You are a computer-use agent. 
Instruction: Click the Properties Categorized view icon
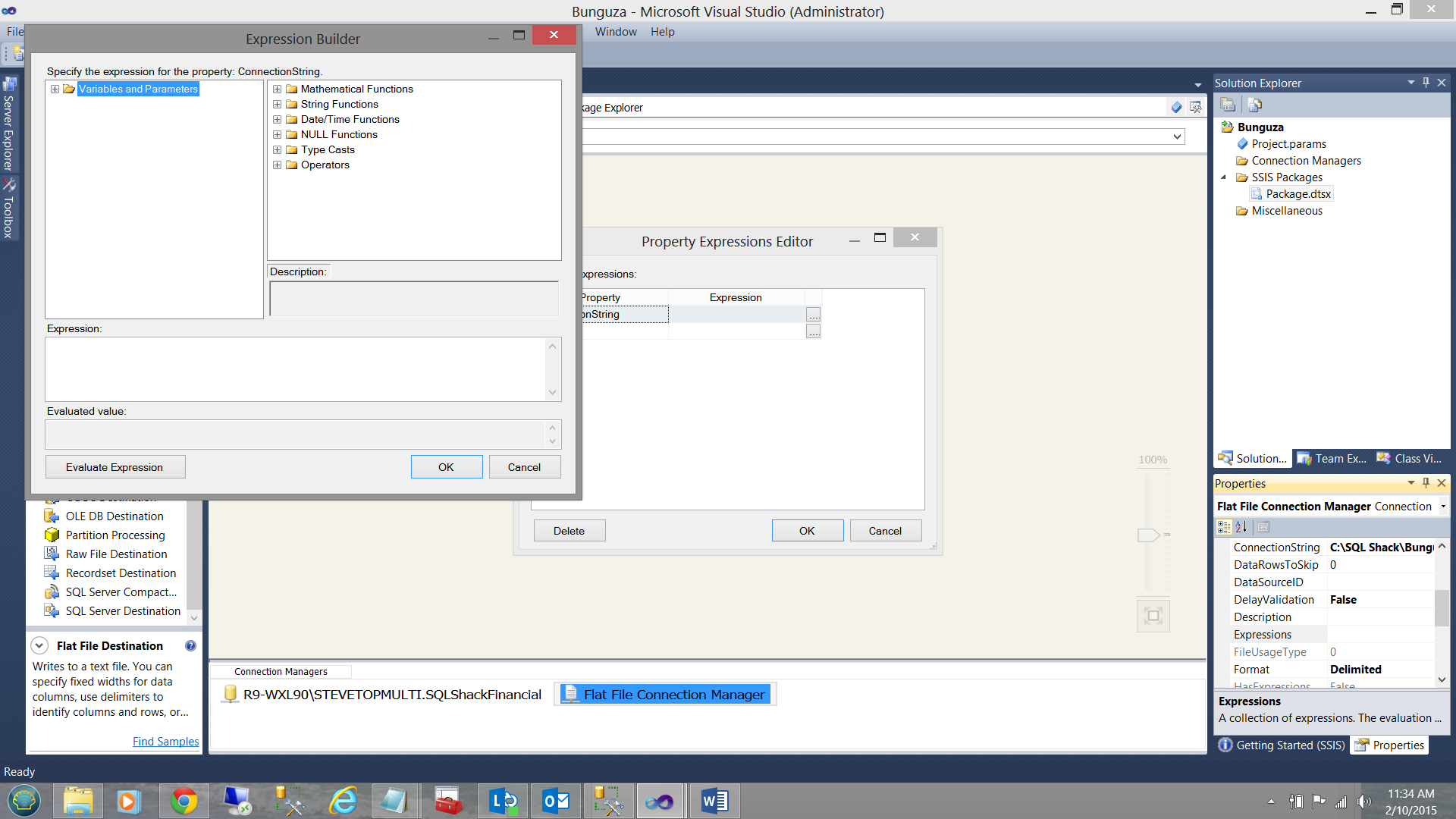[1224, 527]
